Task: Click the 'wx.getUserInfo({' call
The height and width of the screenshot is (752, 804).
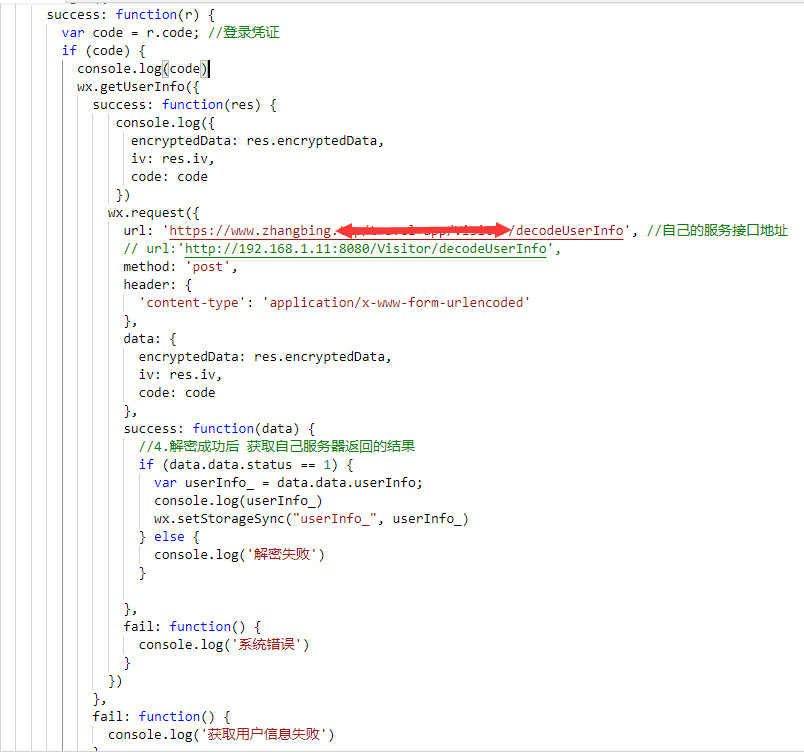Action: [x=138, y=87]
